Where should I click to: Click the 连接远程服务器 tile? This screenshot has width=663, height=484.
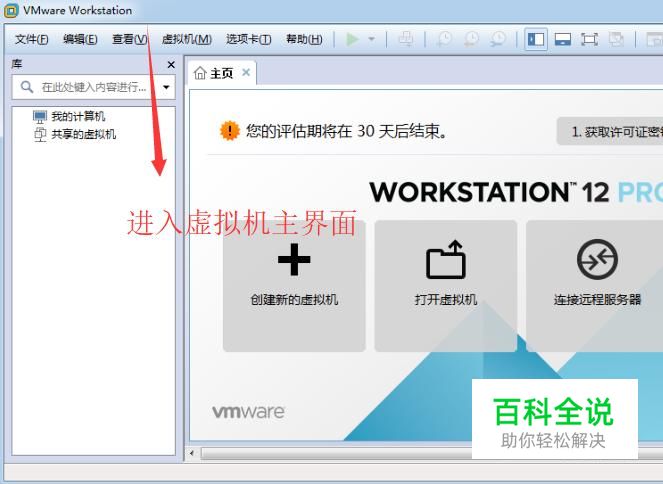(597, 286)
